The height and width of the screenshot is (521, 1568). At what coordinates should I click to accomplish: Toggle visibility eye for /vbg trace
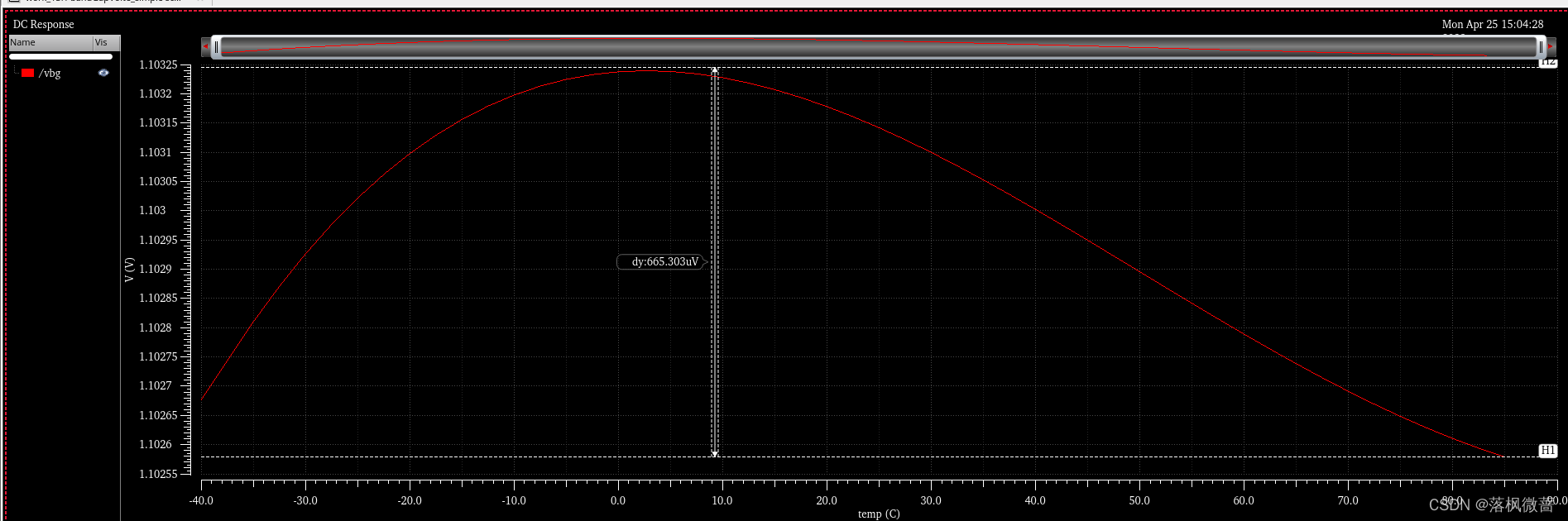[x=103, y=73]
